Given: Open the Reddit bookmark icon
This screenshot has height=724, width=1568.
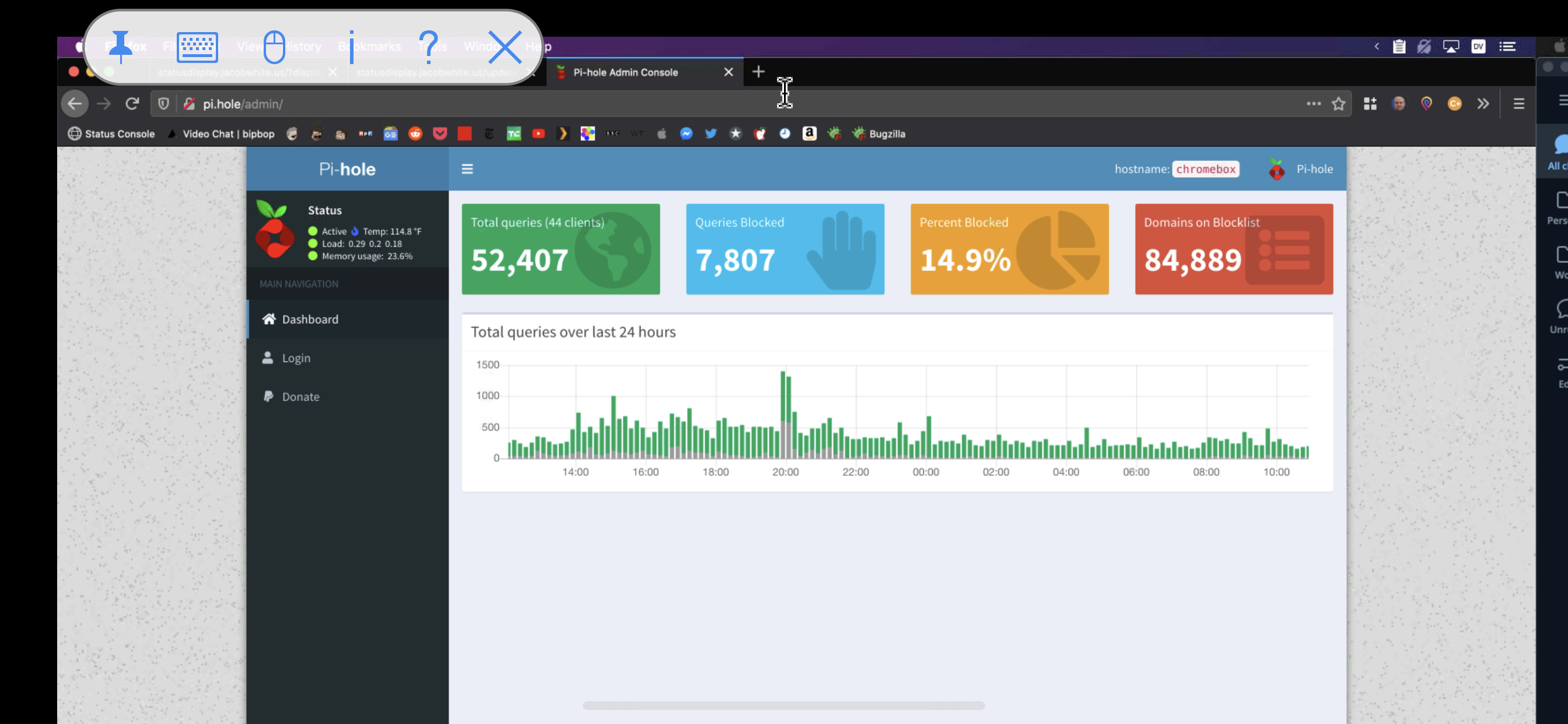Looking at the screenshot, I should tap(415, 134).
